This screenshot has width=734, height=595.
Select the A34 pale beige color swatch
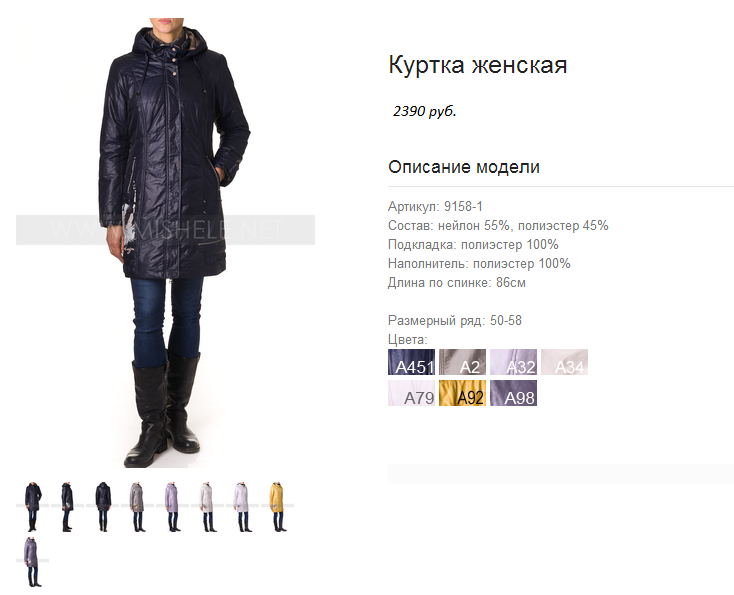[564, 362]
